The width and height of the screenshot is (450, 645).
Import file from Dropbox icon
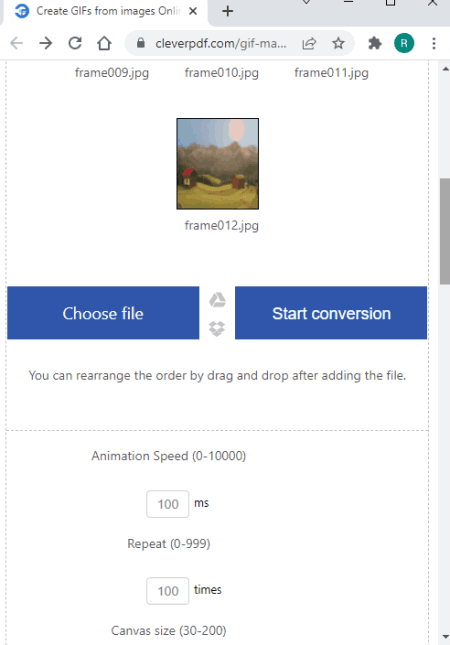(217, 328)
